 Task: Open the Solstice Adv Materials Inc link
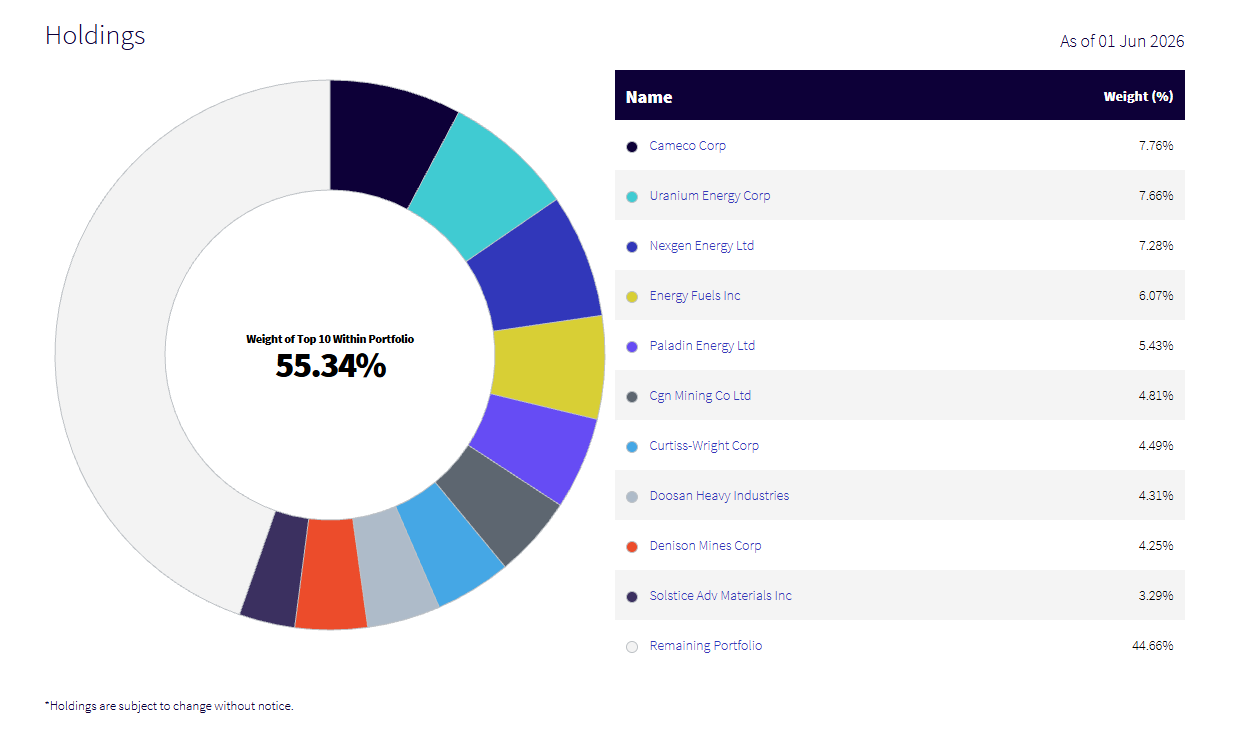pyautogui.click(x=721, y=596)
